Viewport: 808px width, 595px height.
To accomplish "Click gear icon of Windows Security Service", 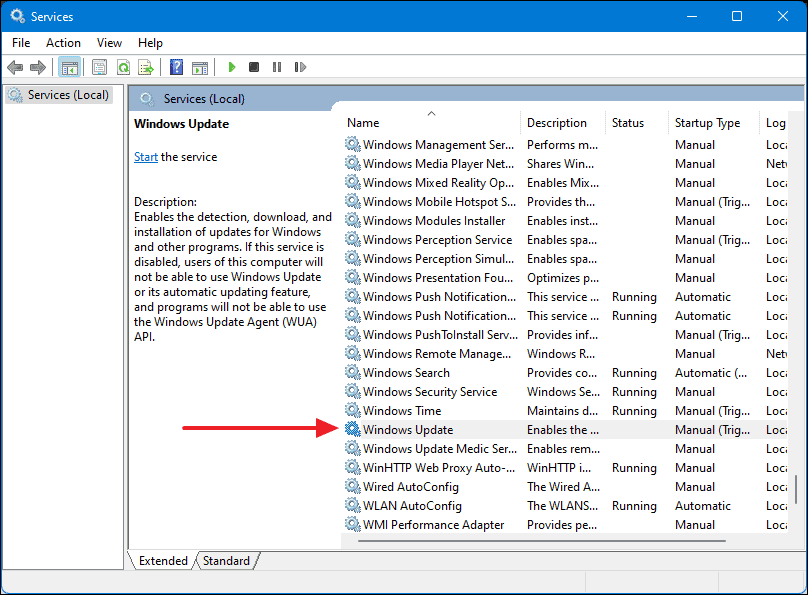I will [x=352, y=391].
